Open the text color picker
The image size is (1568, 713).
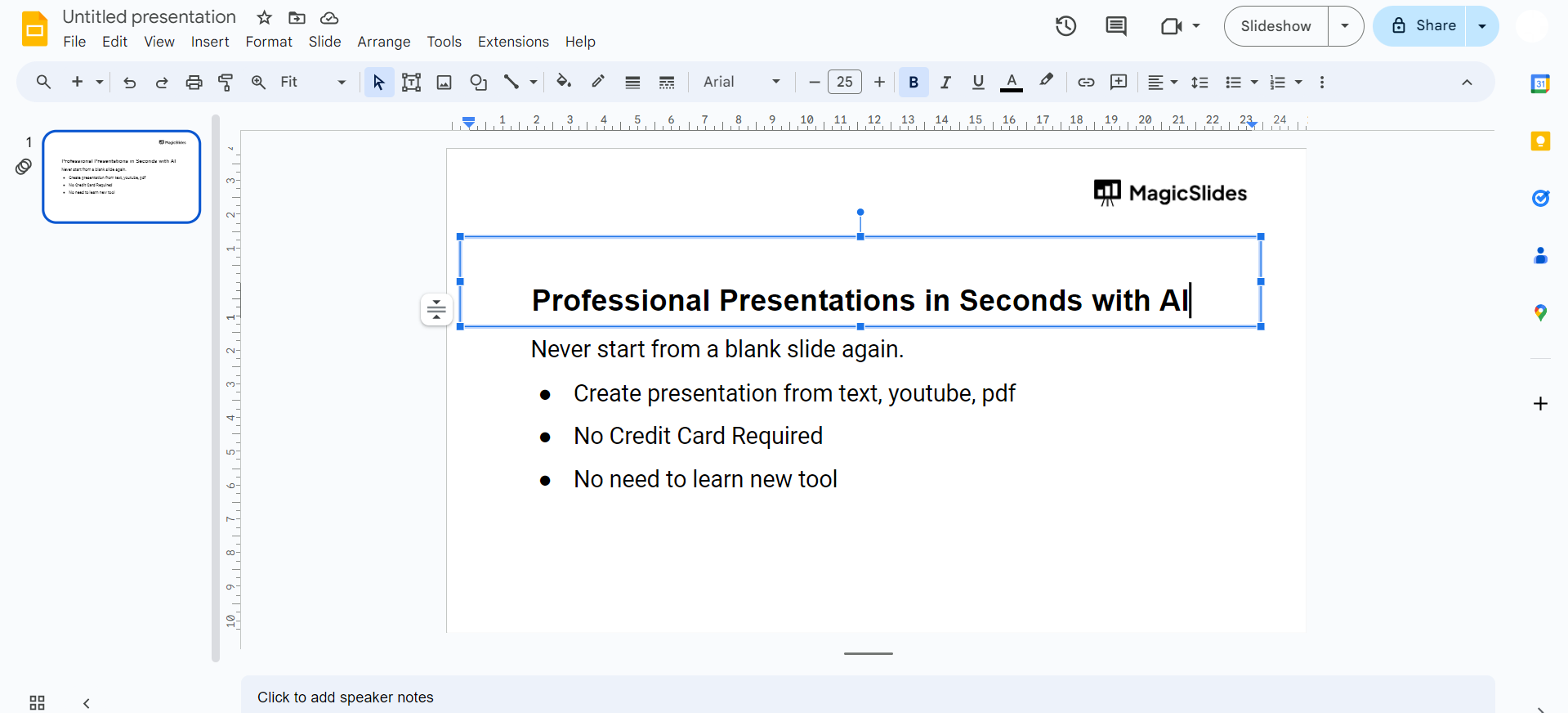(1012, 82)
